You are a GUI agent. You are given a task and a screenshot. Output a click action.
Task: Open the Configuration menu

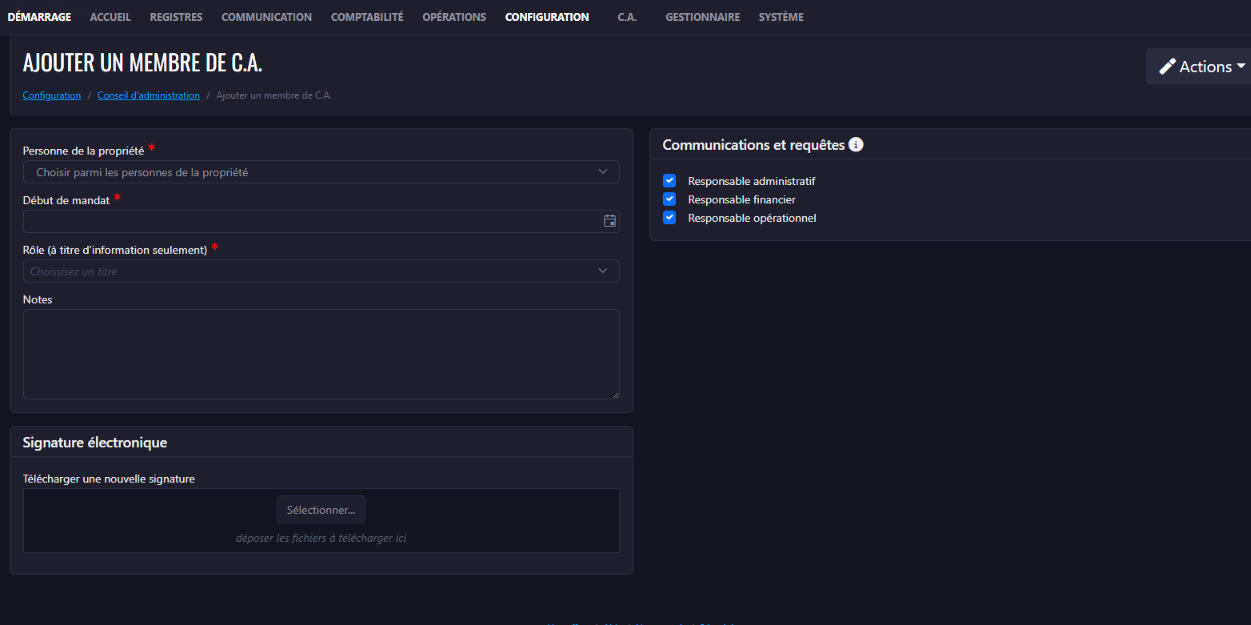(547, 17)
